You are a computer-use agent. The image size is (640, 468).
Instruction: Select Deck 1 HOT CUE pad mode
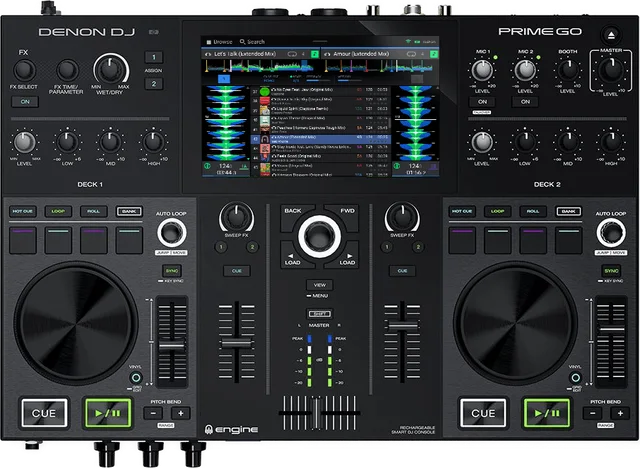pyautogui.click(x=23, y=211)
